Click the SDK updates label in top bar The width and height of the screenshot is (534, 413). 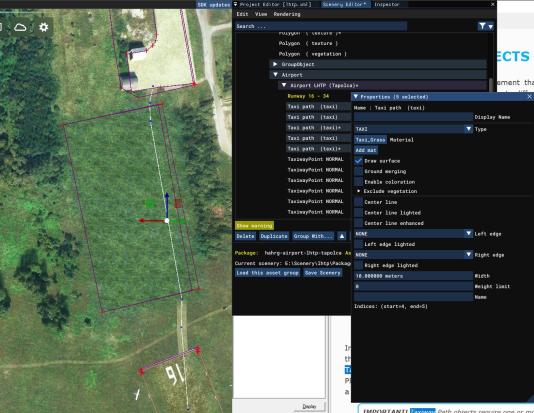pos(214,5)
